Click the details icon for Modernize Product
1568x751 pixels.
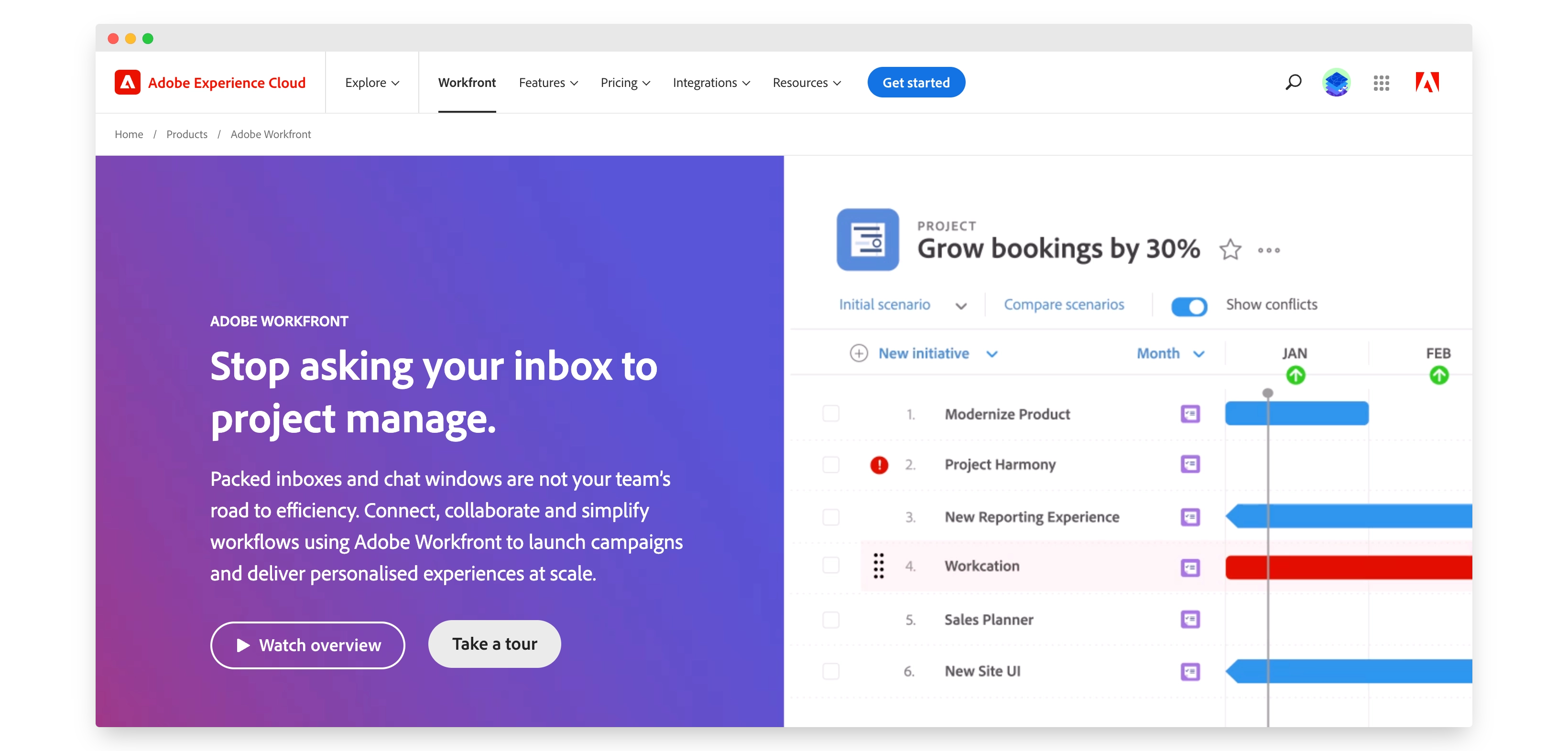(x=1190, y=414)
